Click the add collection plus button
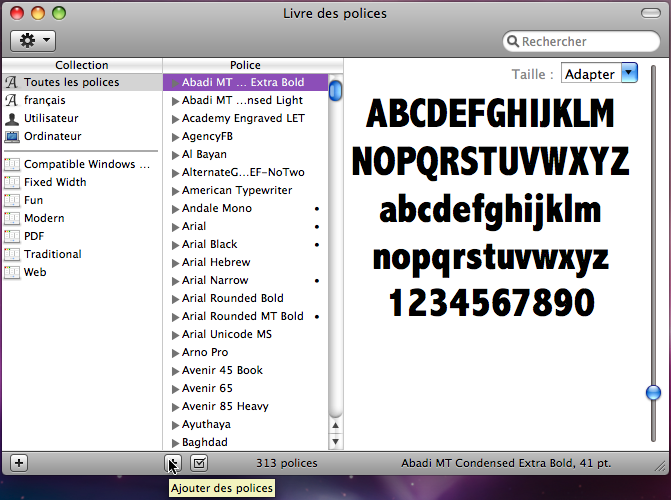Image resolution: width=671 pixels, height=500 pixels. tap(19, 462)
